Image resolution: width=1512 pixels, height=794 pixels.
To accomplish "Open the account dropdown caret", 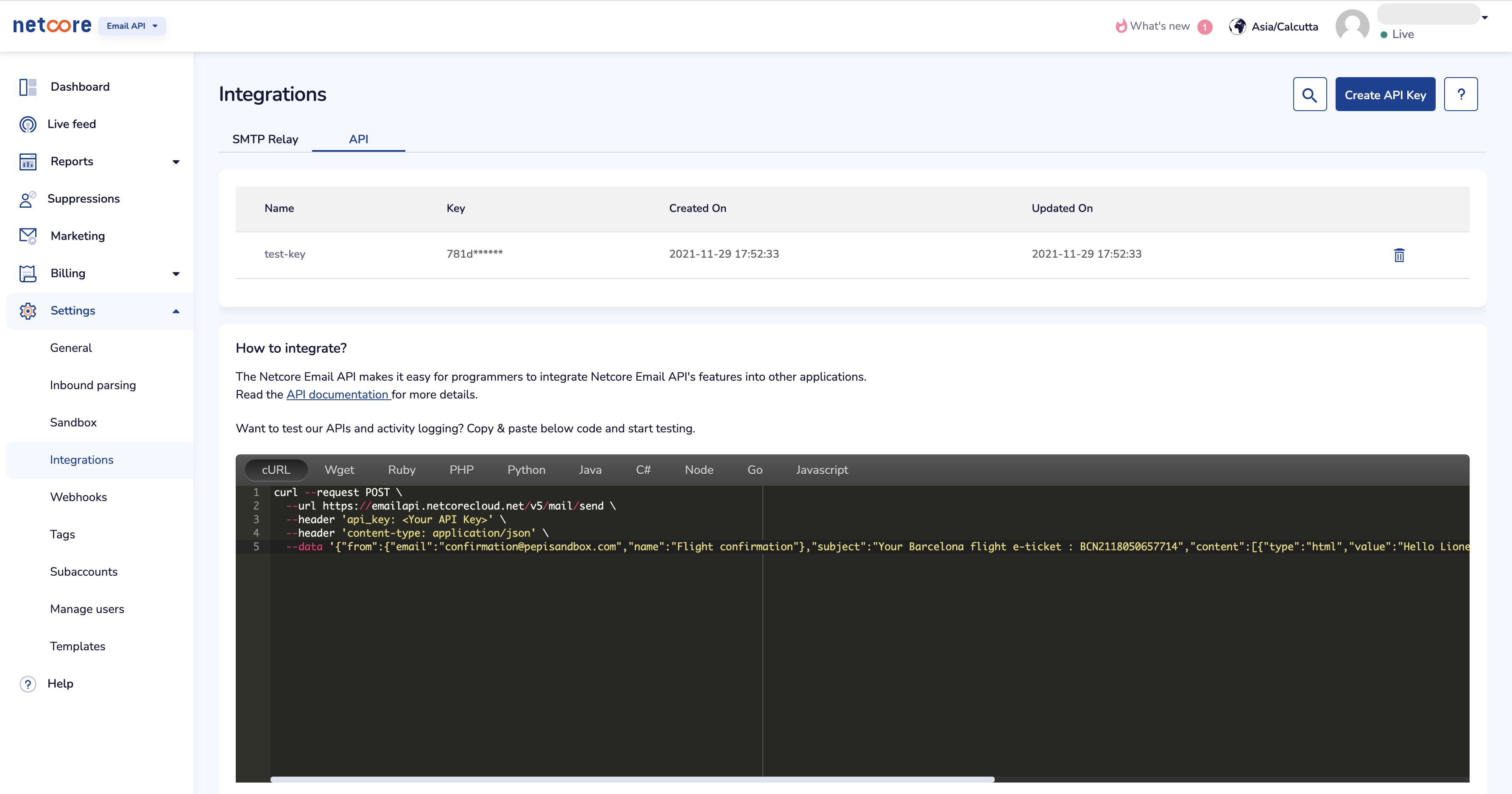I will [1484, 18].
